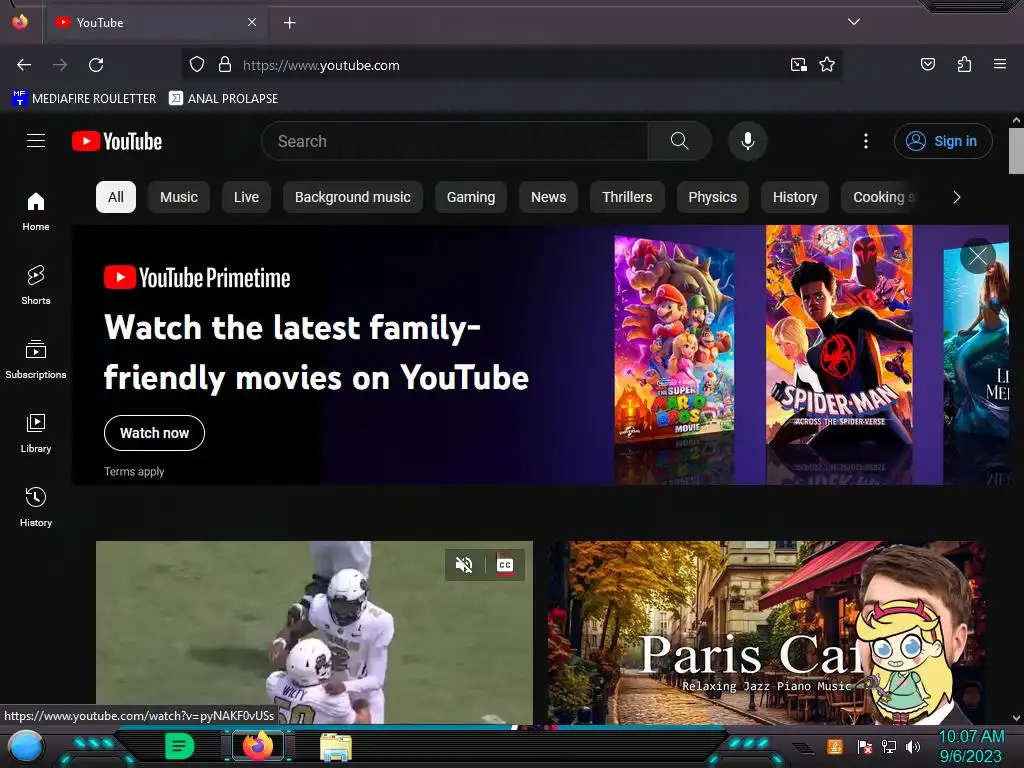The image size is (1024, 768).
Task: Click the Firefox taskbar icon
Action: (x=258, y=746)
